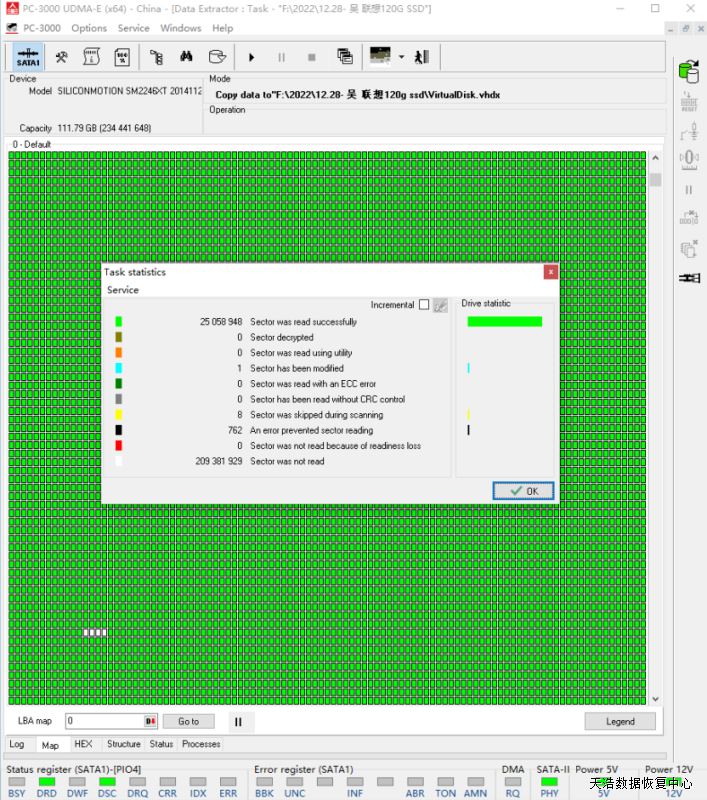Open the wrench and hammer utilities icon

pyautogui.click(x=61, y=57)
